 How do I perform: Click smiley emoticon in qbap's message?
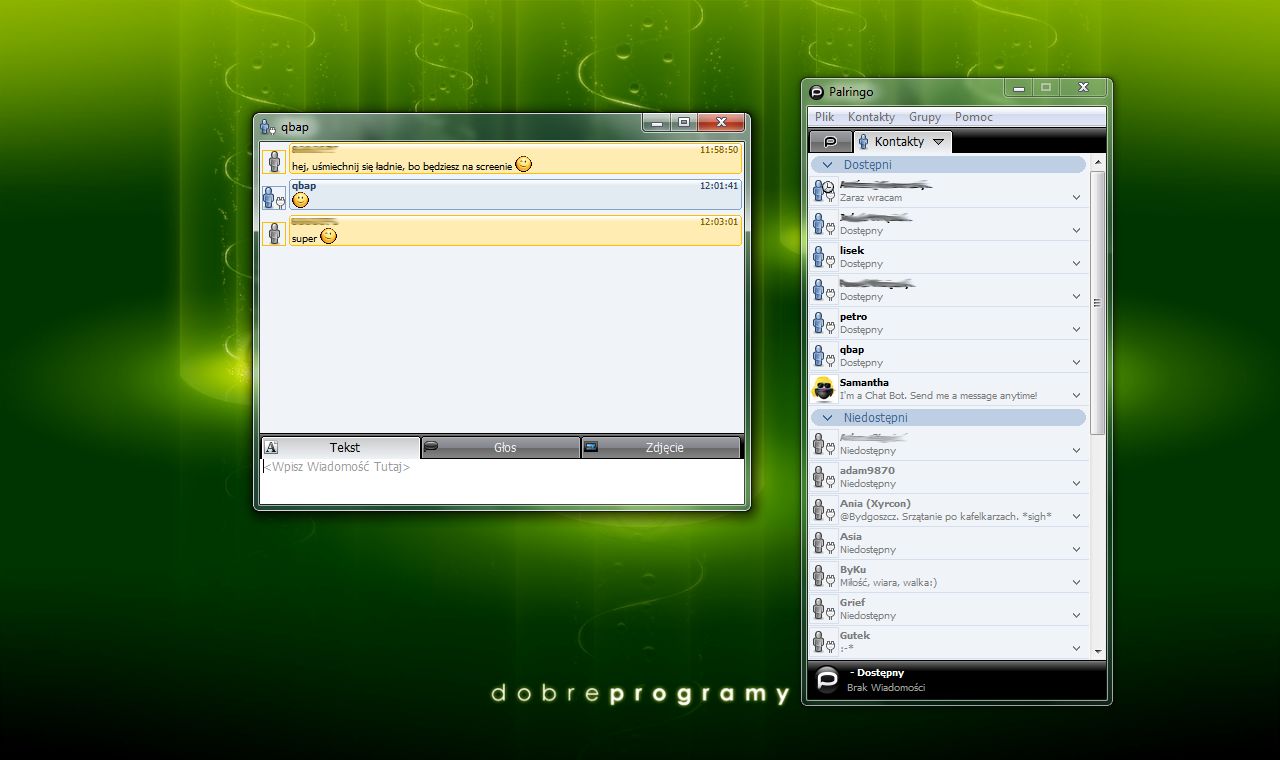[300, 200]
